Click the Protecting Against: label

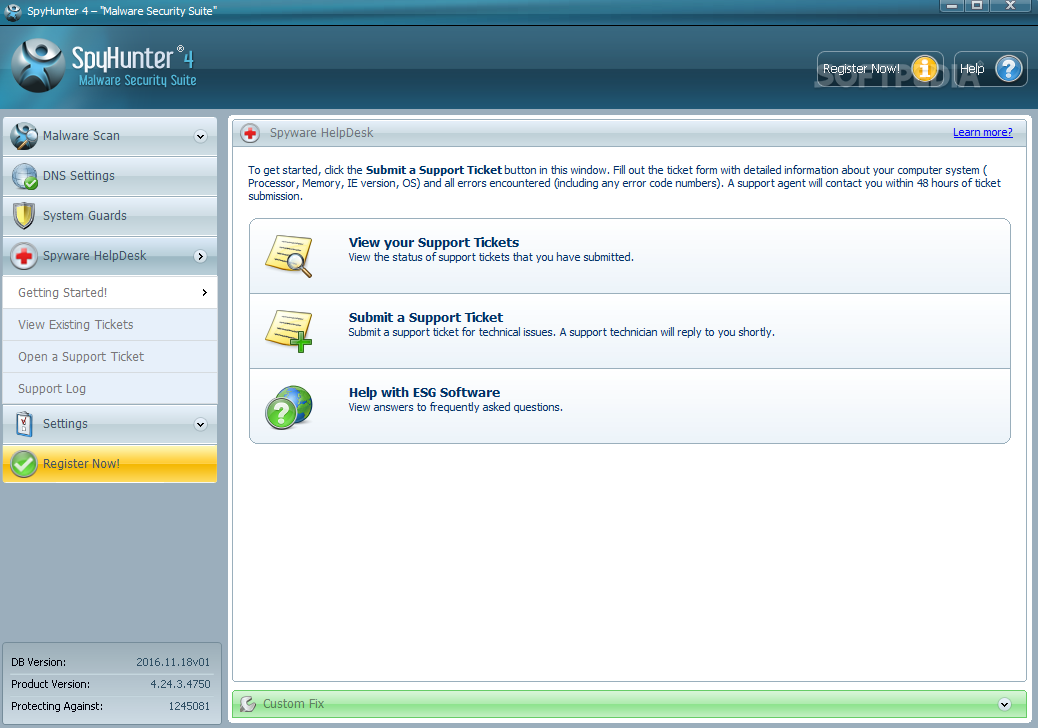(57, 706)
